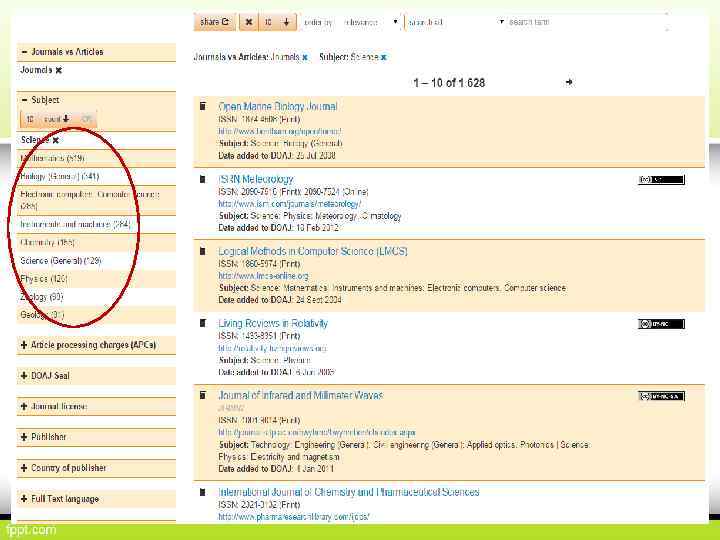Remove the Journals vs Articles: Journals filter chip
Image resolution: width=720 pixels, height=540 pixels.
point(305,57)
